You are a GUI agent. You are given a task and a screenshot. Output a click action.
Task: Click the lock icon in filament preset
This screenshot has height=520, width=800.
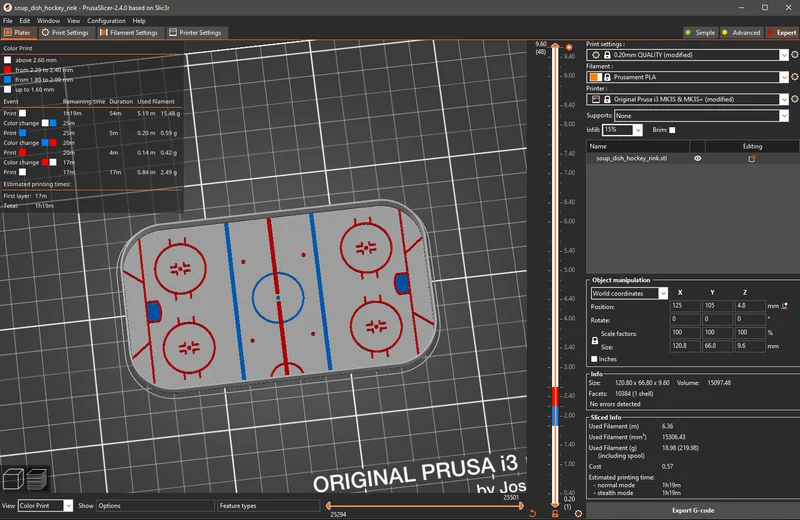607,77
